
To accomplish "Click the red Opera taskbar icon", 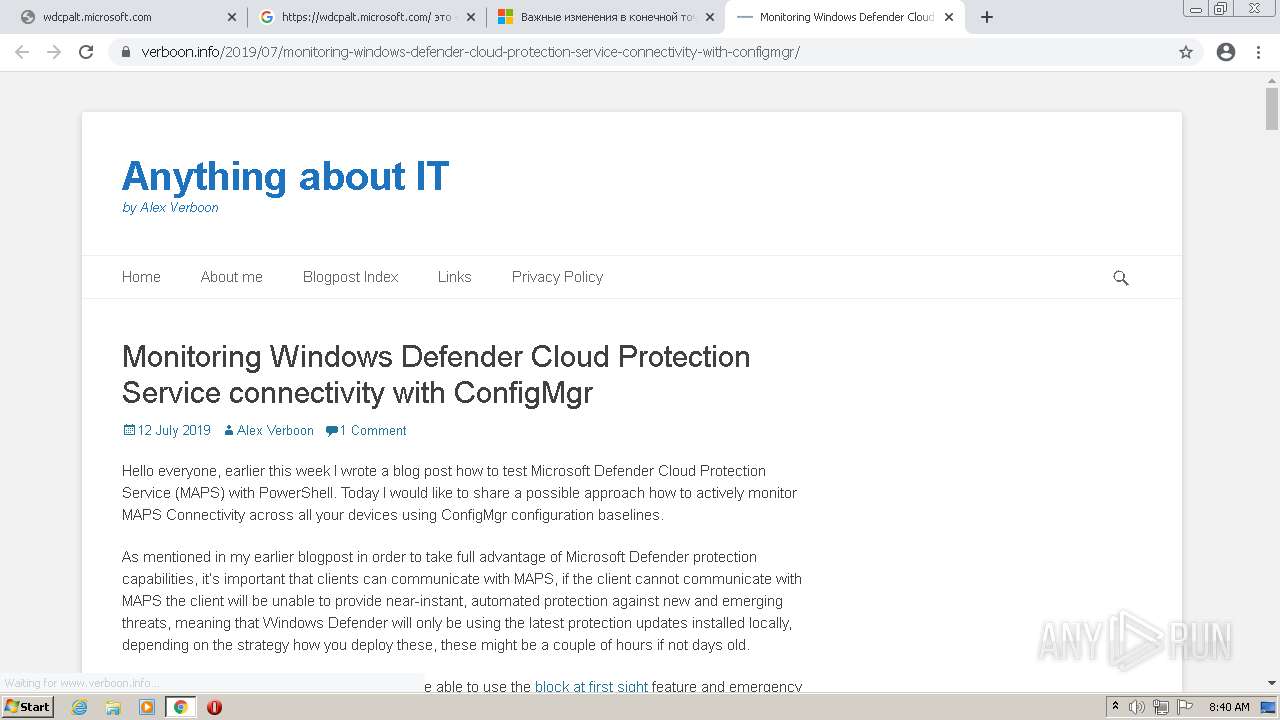I will pyautogui.click(x=214, y=707).
